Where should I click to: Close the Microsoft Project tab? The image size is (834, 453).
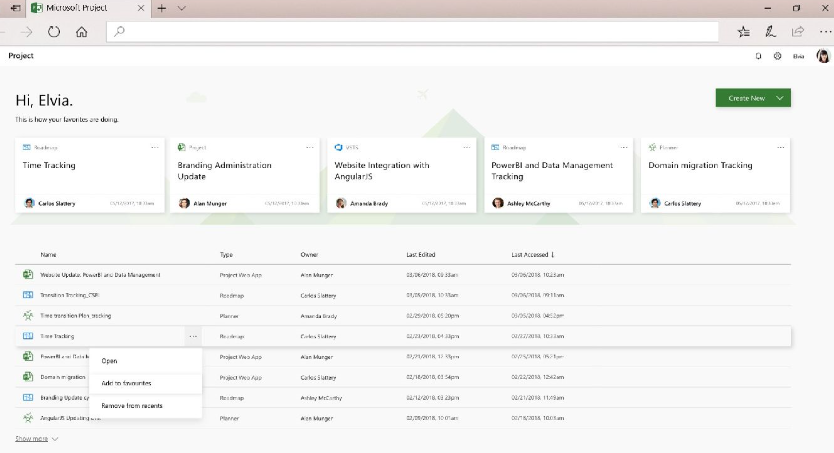click(141, 8)
